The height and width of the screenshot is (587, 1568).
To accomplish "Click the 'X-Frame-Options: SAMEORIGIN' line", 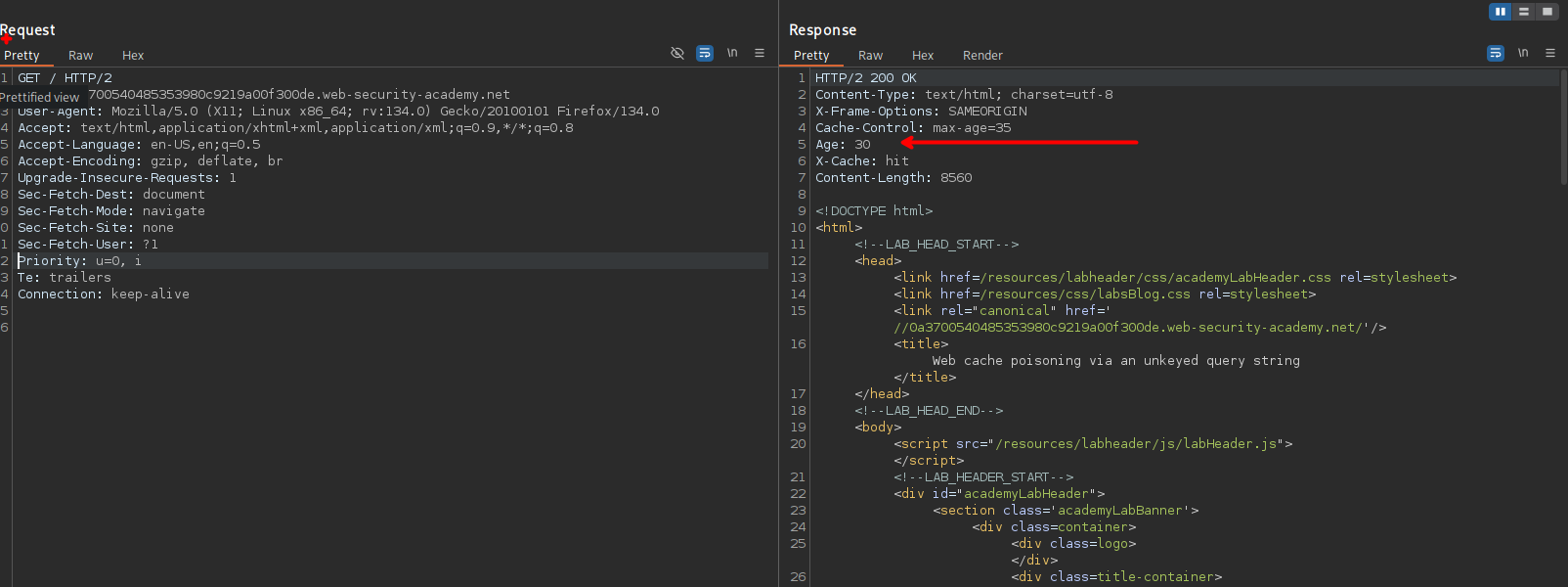I will (921, 111).
